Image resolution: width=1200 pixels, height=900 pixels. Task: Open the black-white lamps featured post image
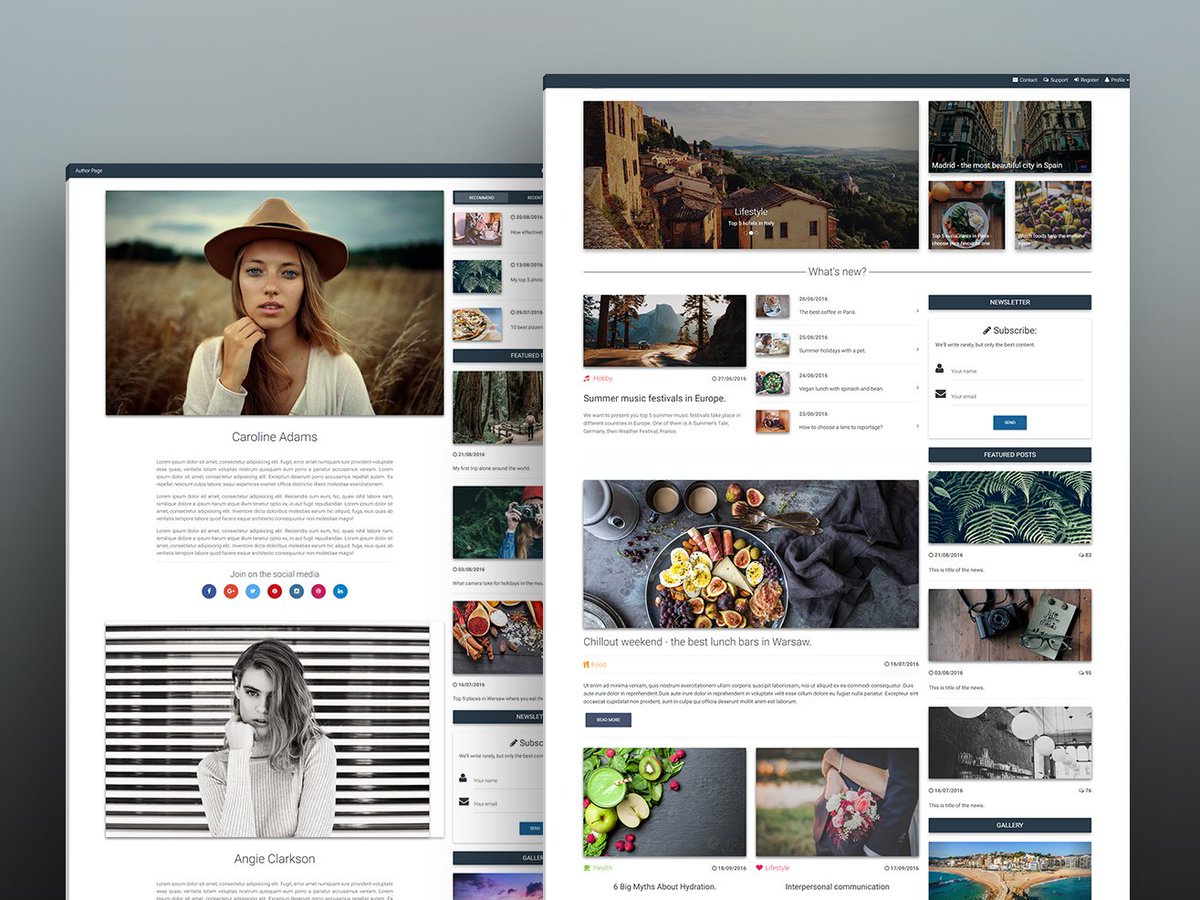[1010, 744]
